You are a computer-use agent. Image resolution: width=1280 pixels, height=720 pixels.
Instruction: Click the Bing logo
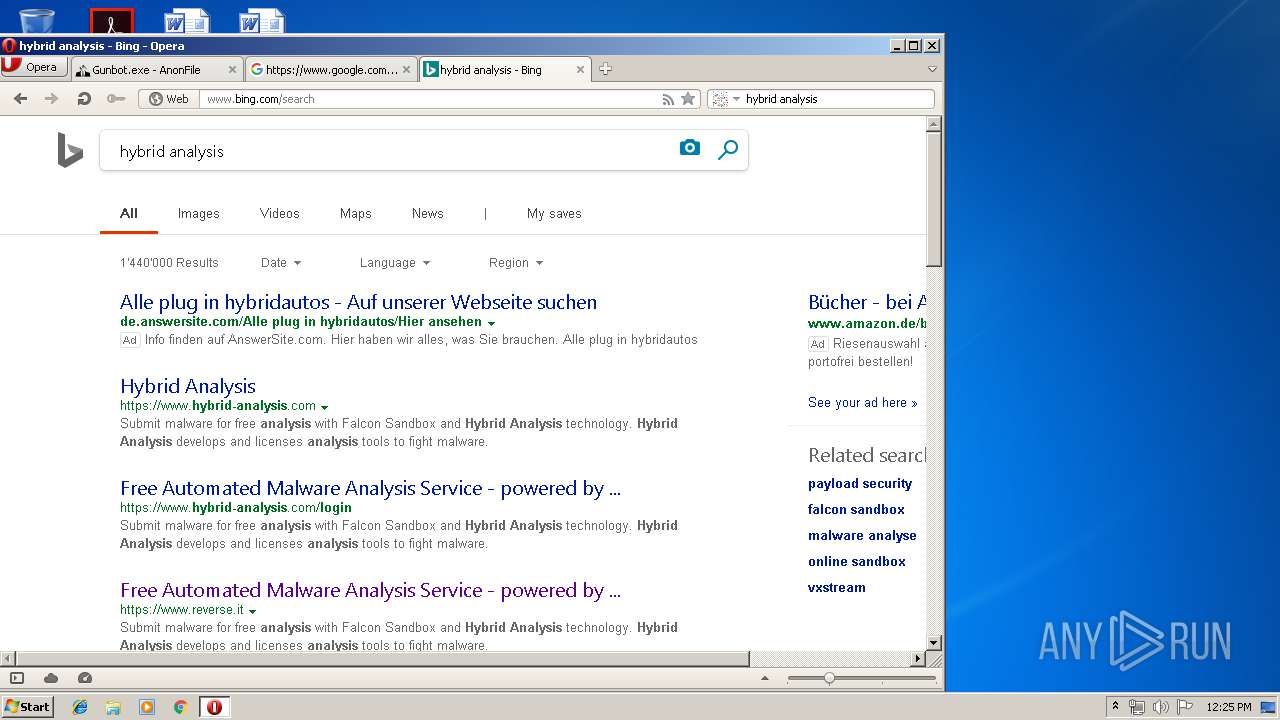[x=70, y=151]
